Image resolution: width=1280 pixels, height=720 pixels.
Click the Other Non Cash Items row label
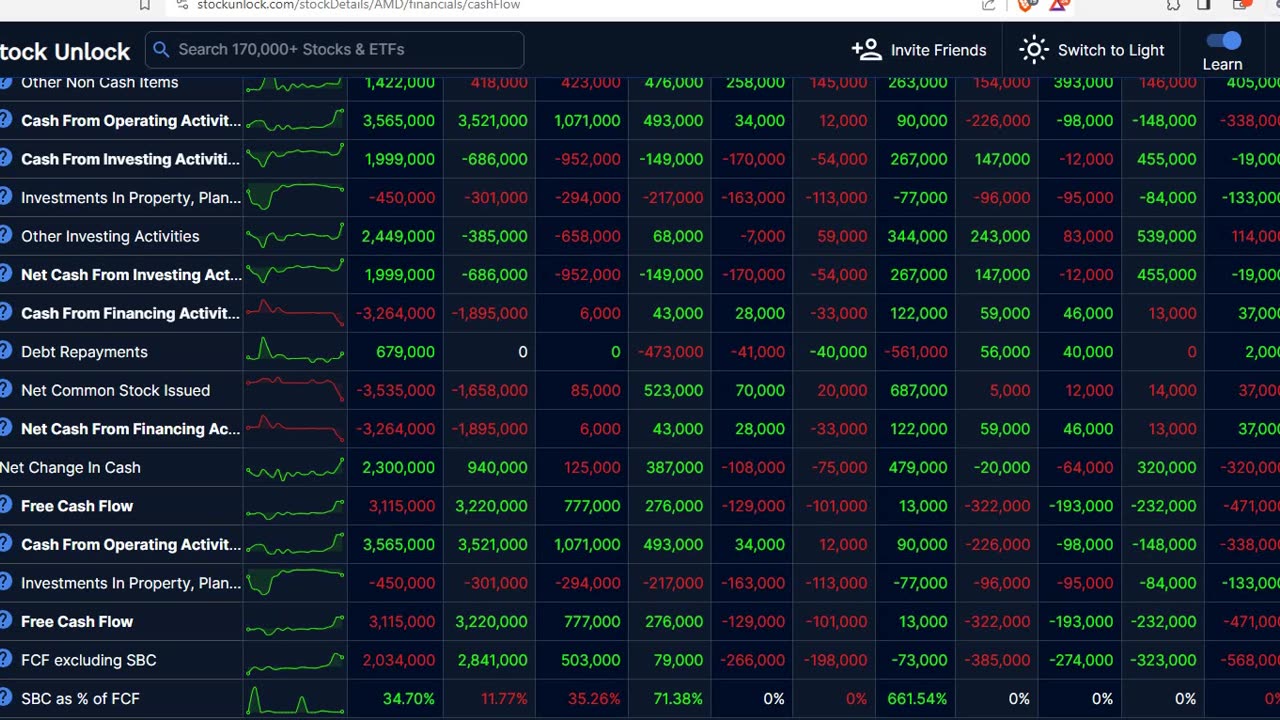click(100, 82)
